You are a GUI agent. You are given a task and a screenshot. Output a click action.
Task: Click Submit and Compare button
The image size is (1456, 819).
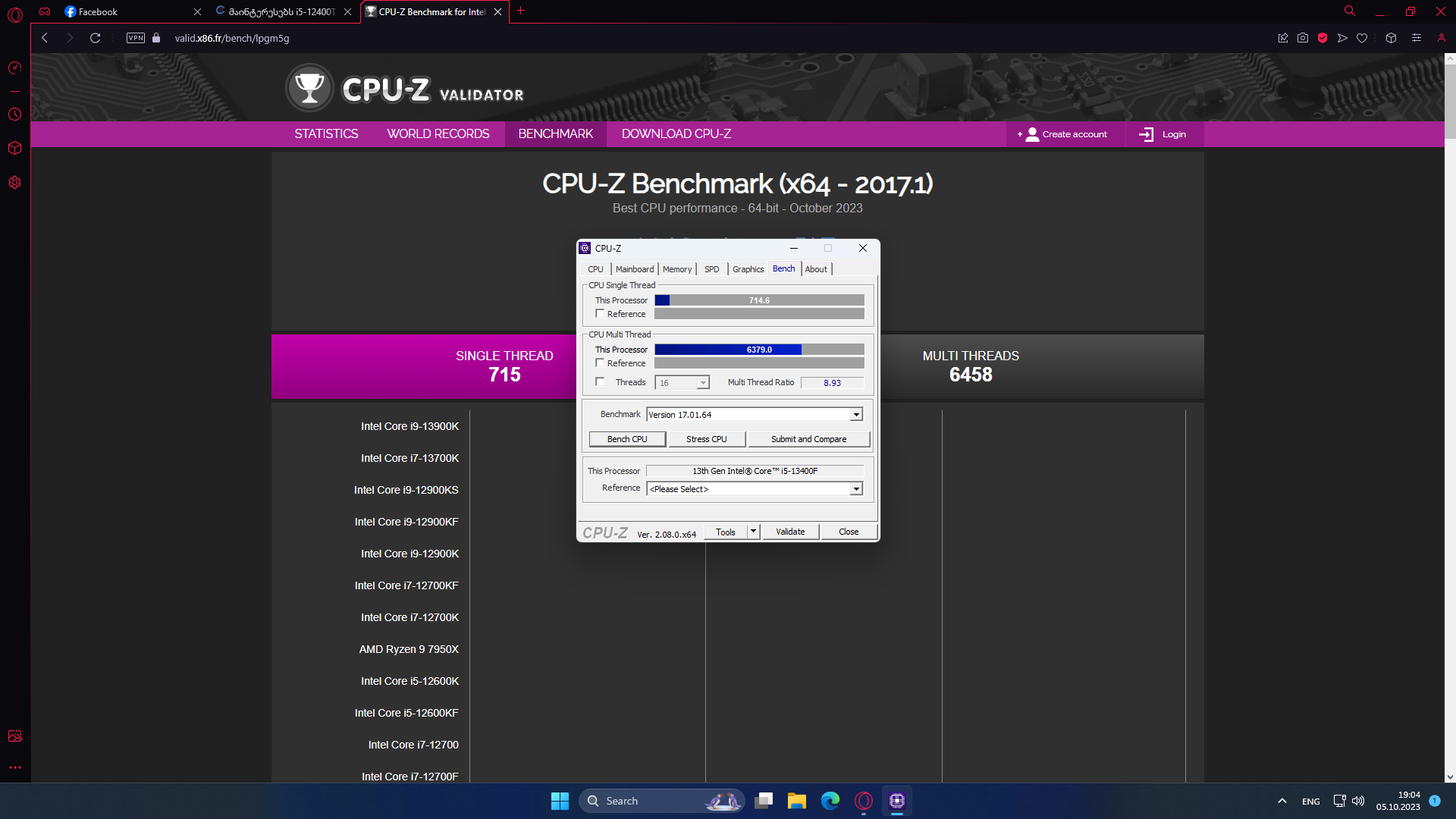(x=808, y=439)
